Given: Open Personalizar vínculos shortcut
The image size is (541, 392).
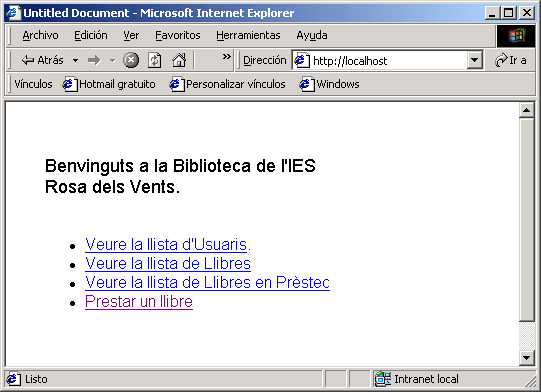Looking at the screenshot, I should point(227,84).
